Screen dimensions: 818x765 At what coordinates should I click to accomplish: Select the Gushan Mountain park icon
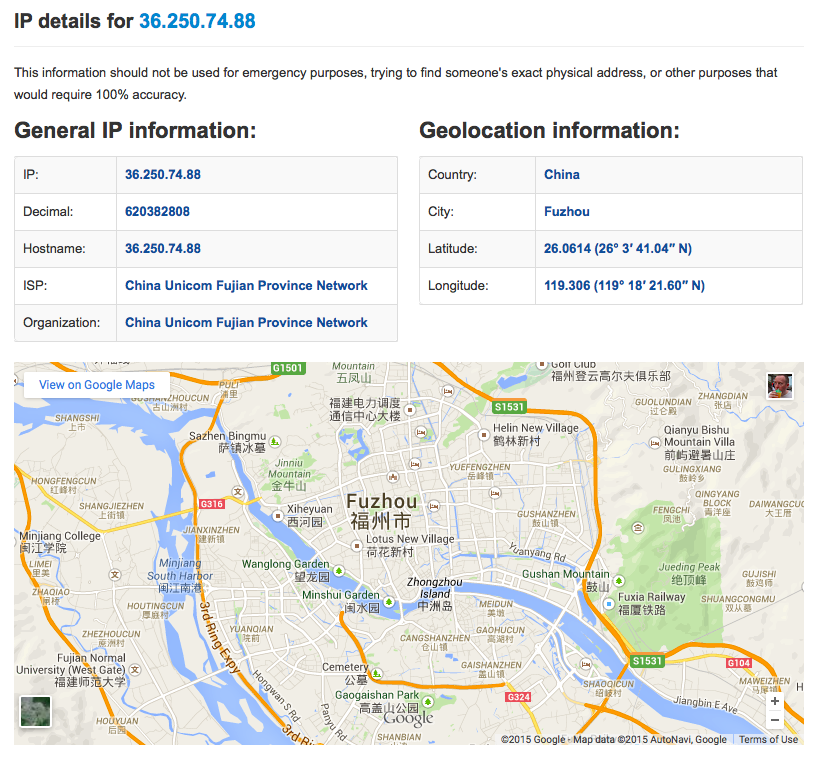619,580
